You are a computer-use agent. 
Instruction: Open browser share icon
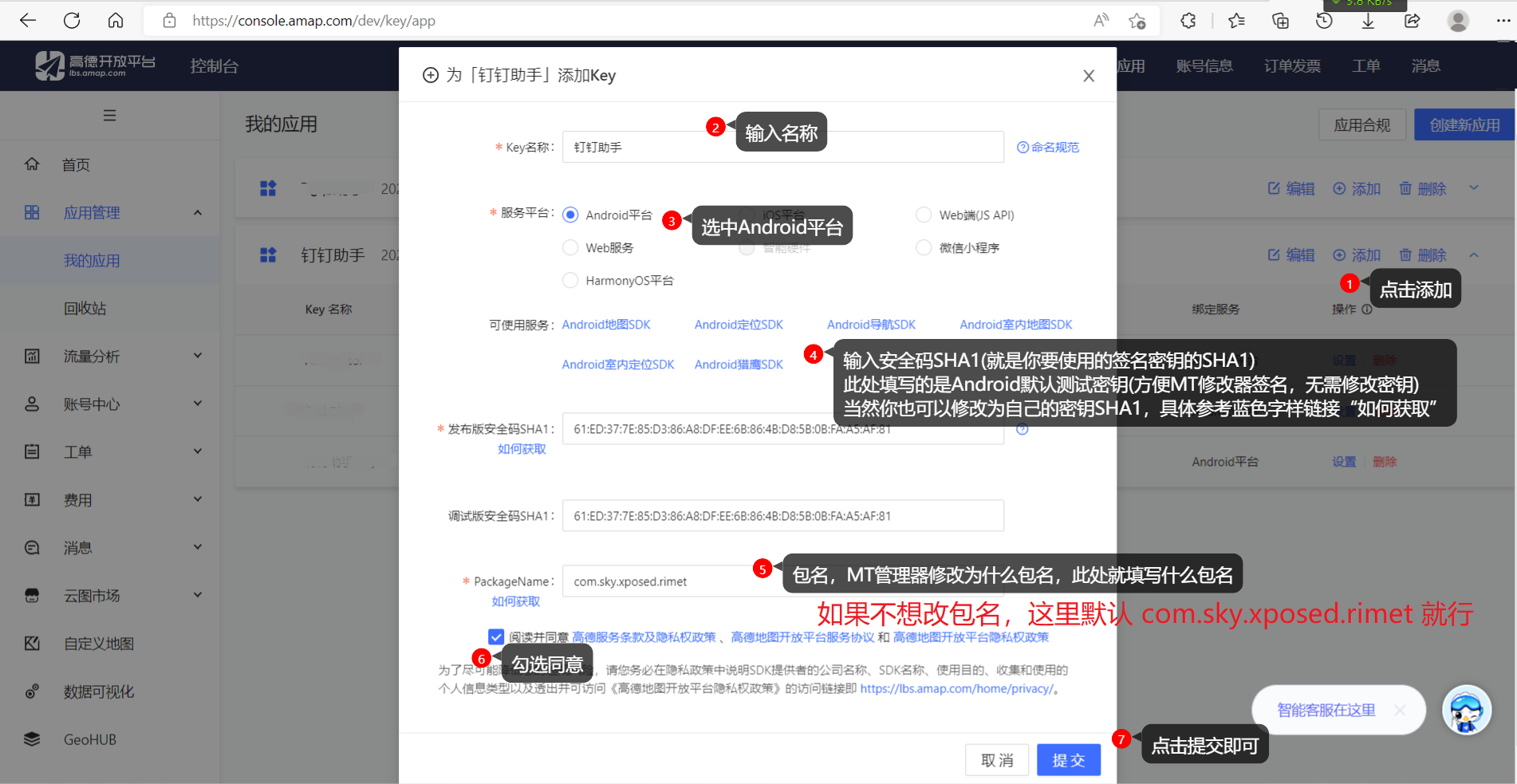coord(1412,21)
